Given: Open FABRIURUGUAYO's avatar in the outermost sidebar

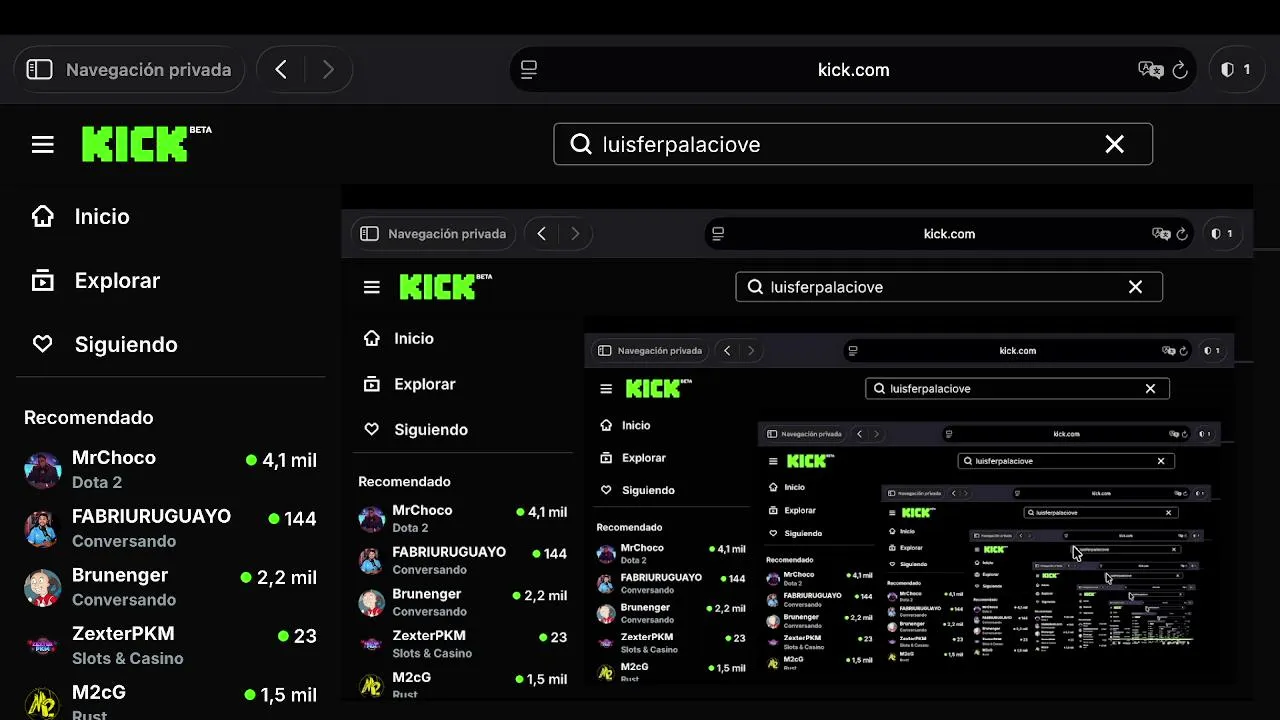Looking at the screenshot, I should coord(43,529).
